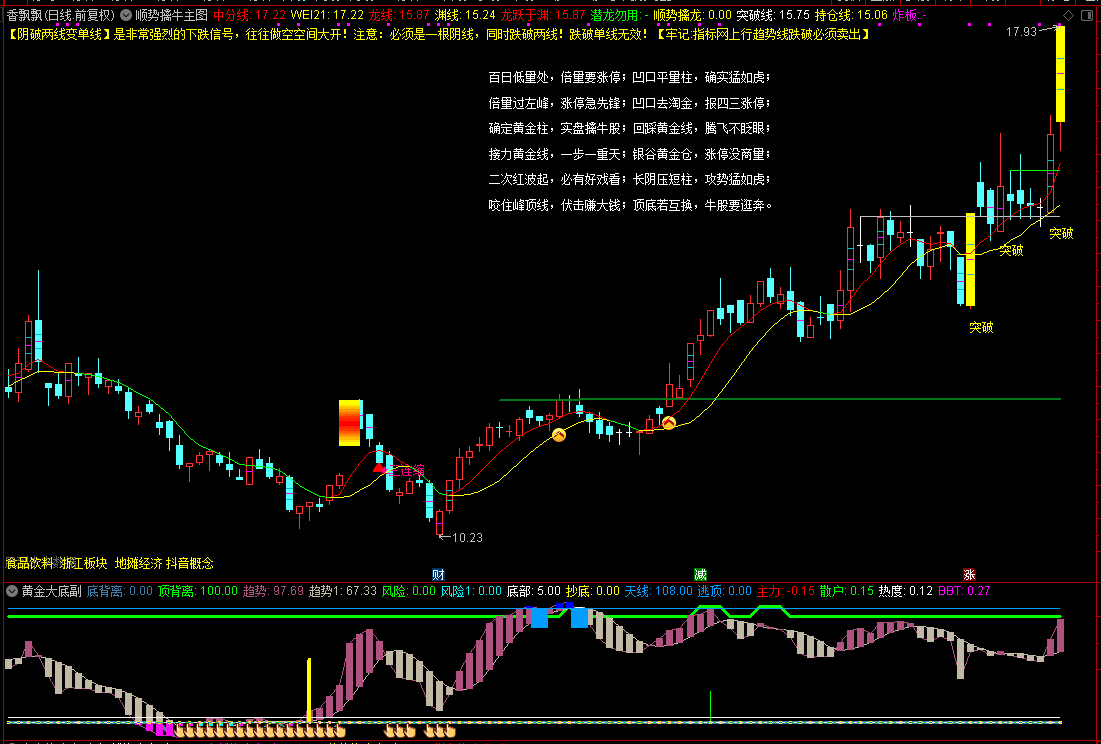
Task: Click the first yellow circle signal icon
Action: (x=558, y=435)
